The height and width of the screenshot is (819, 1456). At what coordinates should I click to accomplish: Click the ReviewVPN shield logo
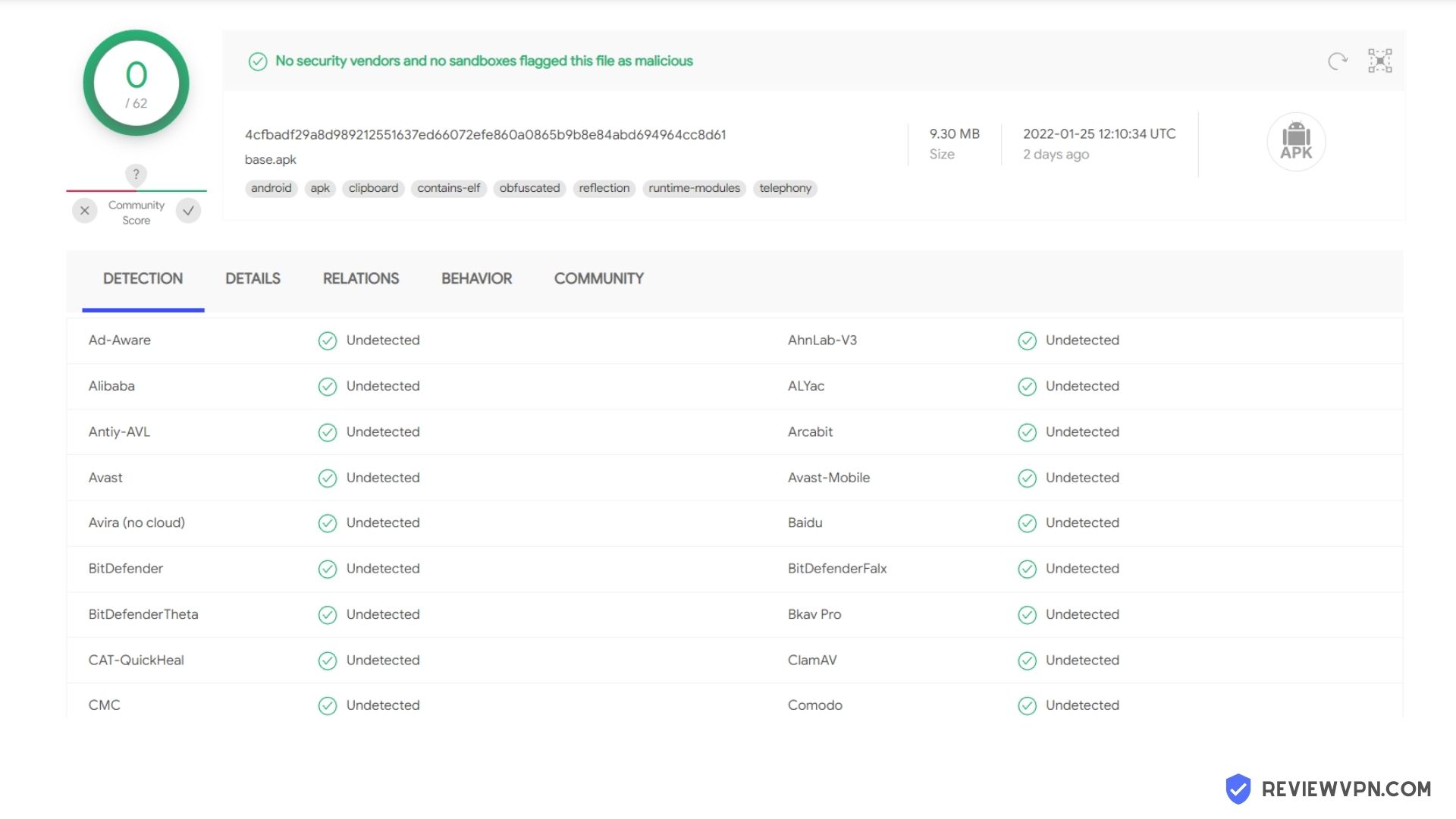[1238, 789]
